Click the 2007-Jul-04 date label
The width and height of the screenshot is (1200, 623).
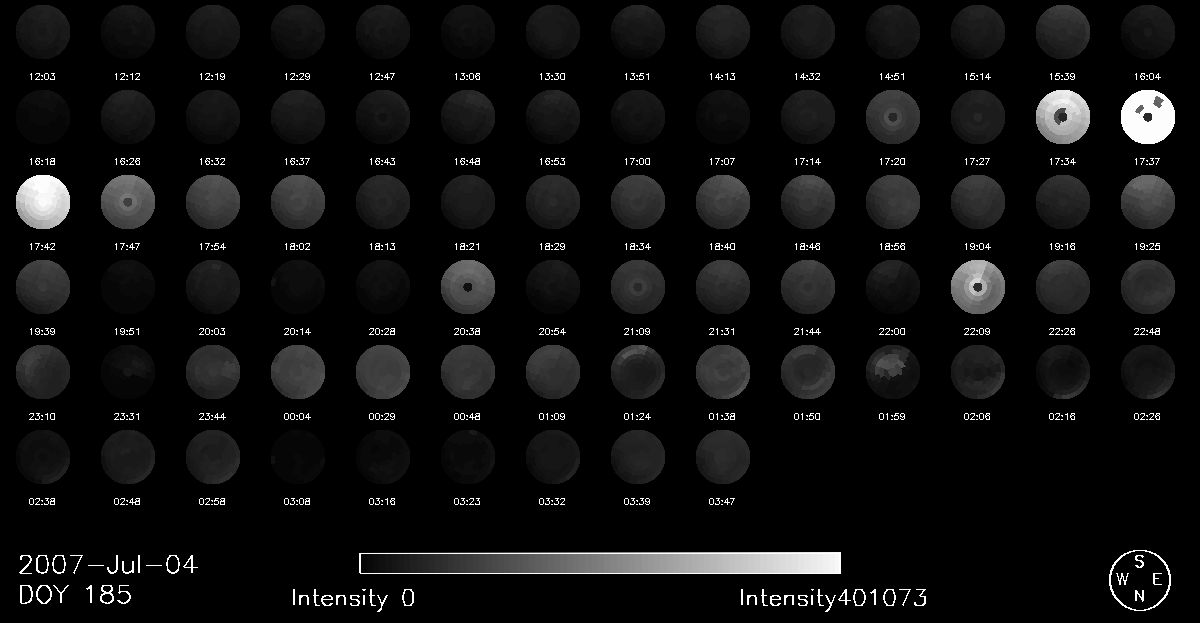coord(108,565)
